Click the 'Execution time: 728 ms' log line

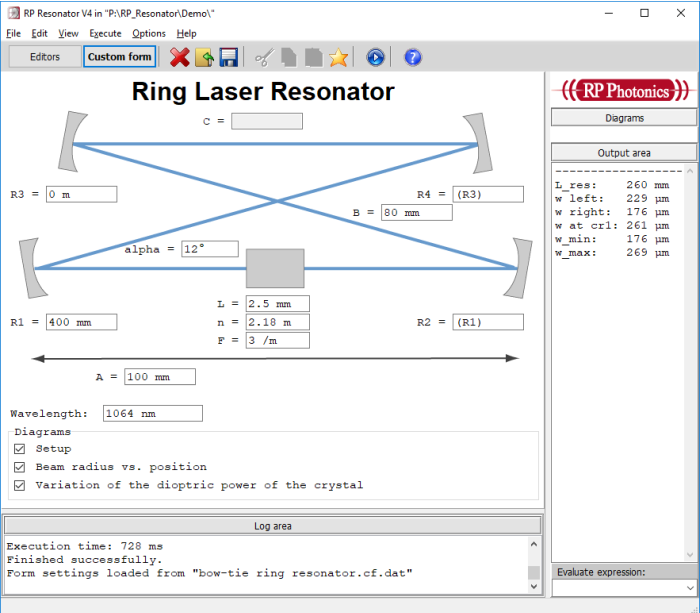85,546
